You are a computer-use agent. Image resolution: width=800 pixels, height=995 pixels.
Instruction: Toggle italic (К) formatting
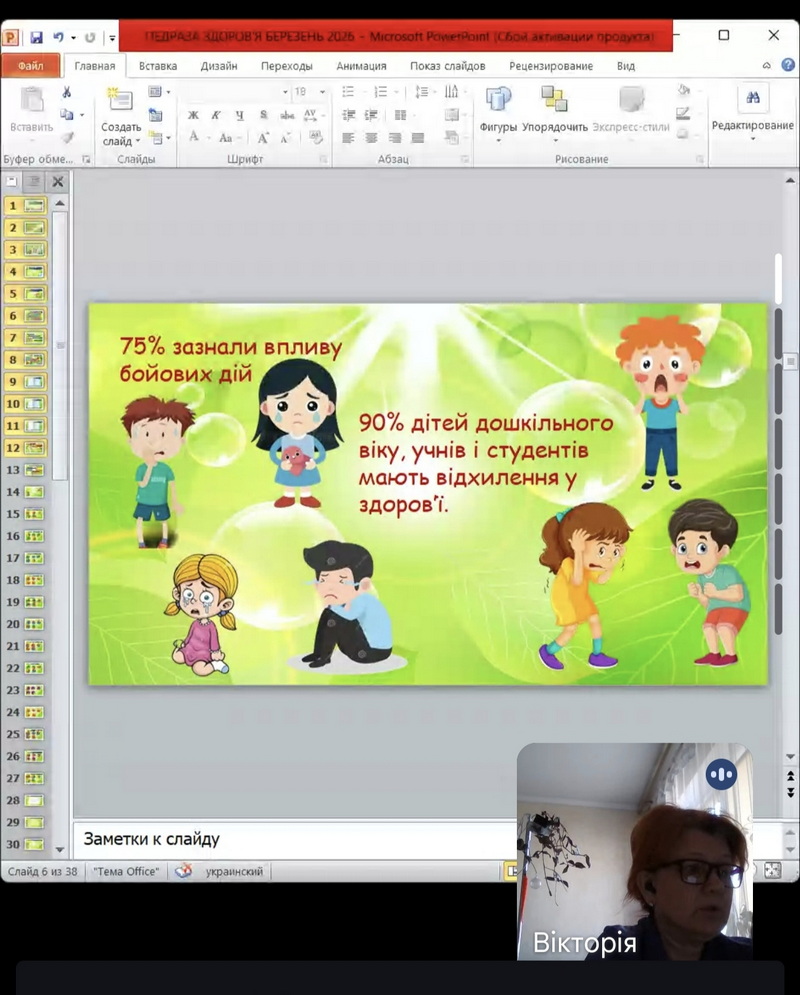tap(217, 115)
